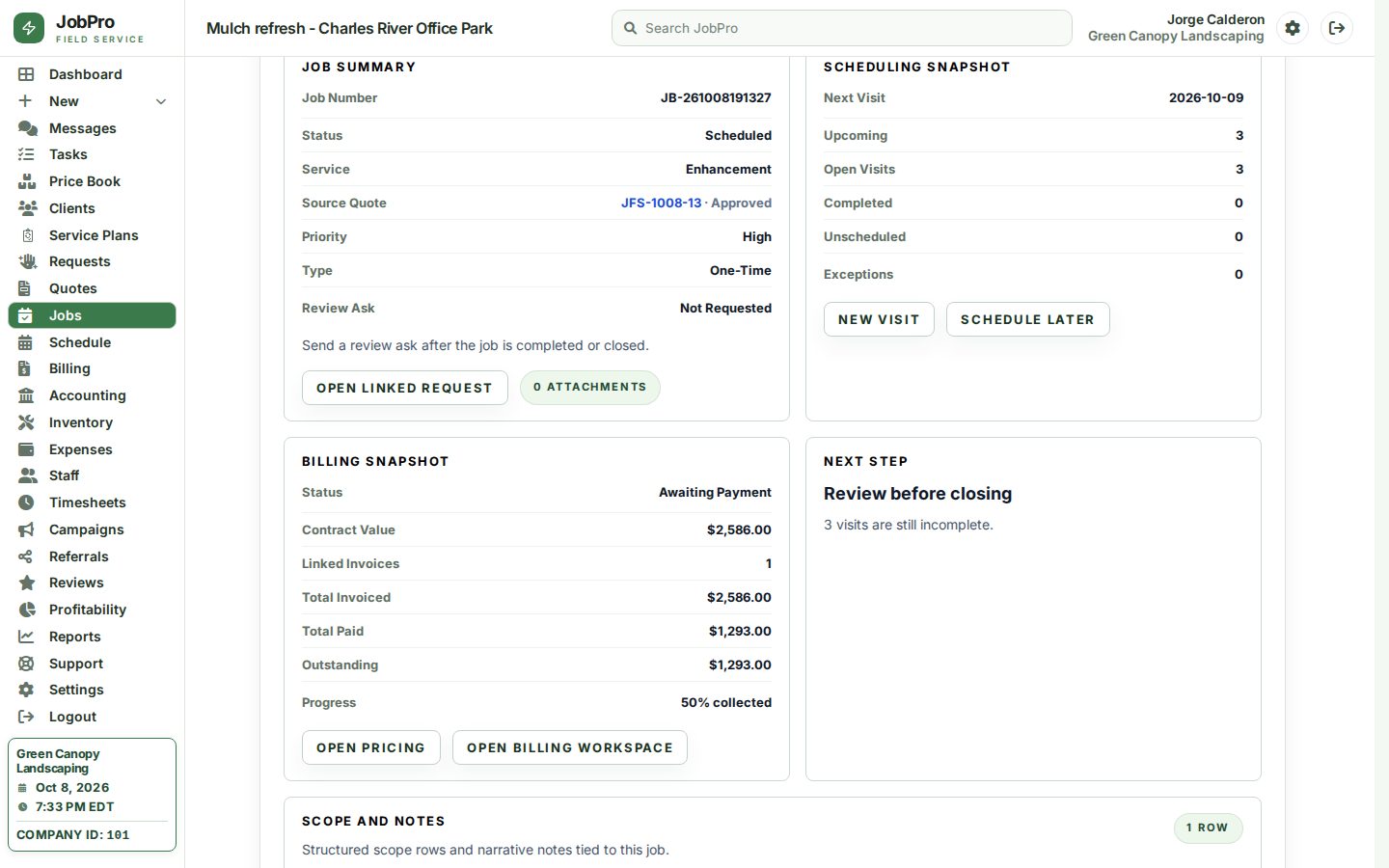Open settings via top-right gear icon
This screenshot has width=1389, height=868.
(x=1293, y=28)
